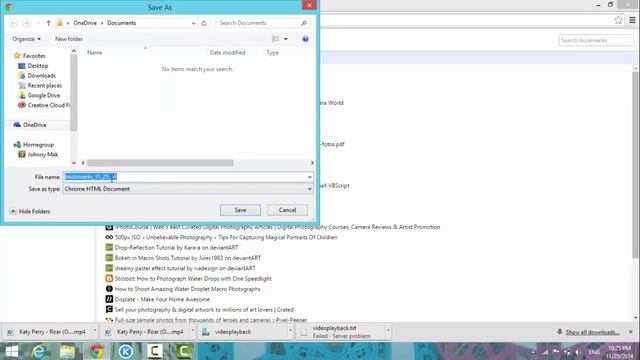Open the Organize menu

pos(27,39)
